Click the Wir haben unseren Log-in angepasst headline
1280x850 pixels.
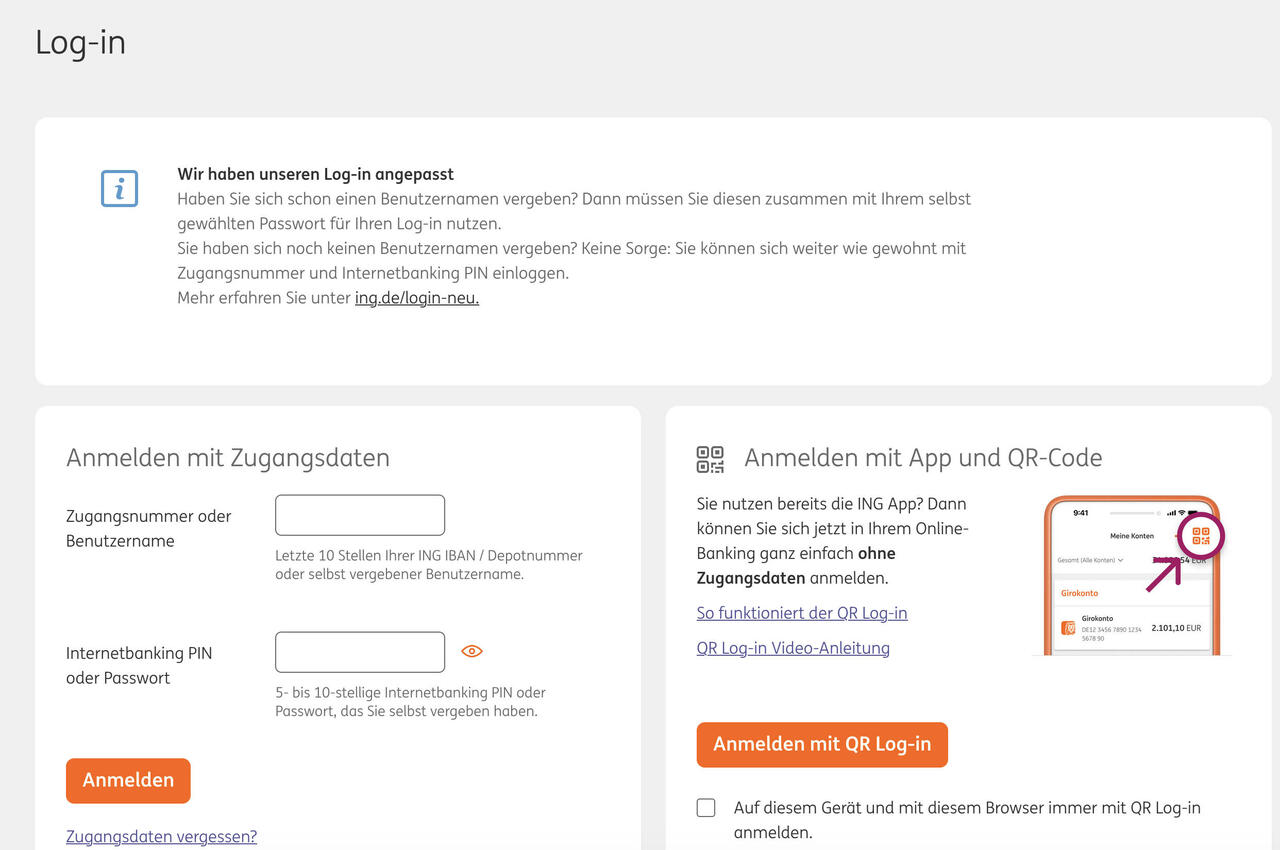click(x=316, y=174)
